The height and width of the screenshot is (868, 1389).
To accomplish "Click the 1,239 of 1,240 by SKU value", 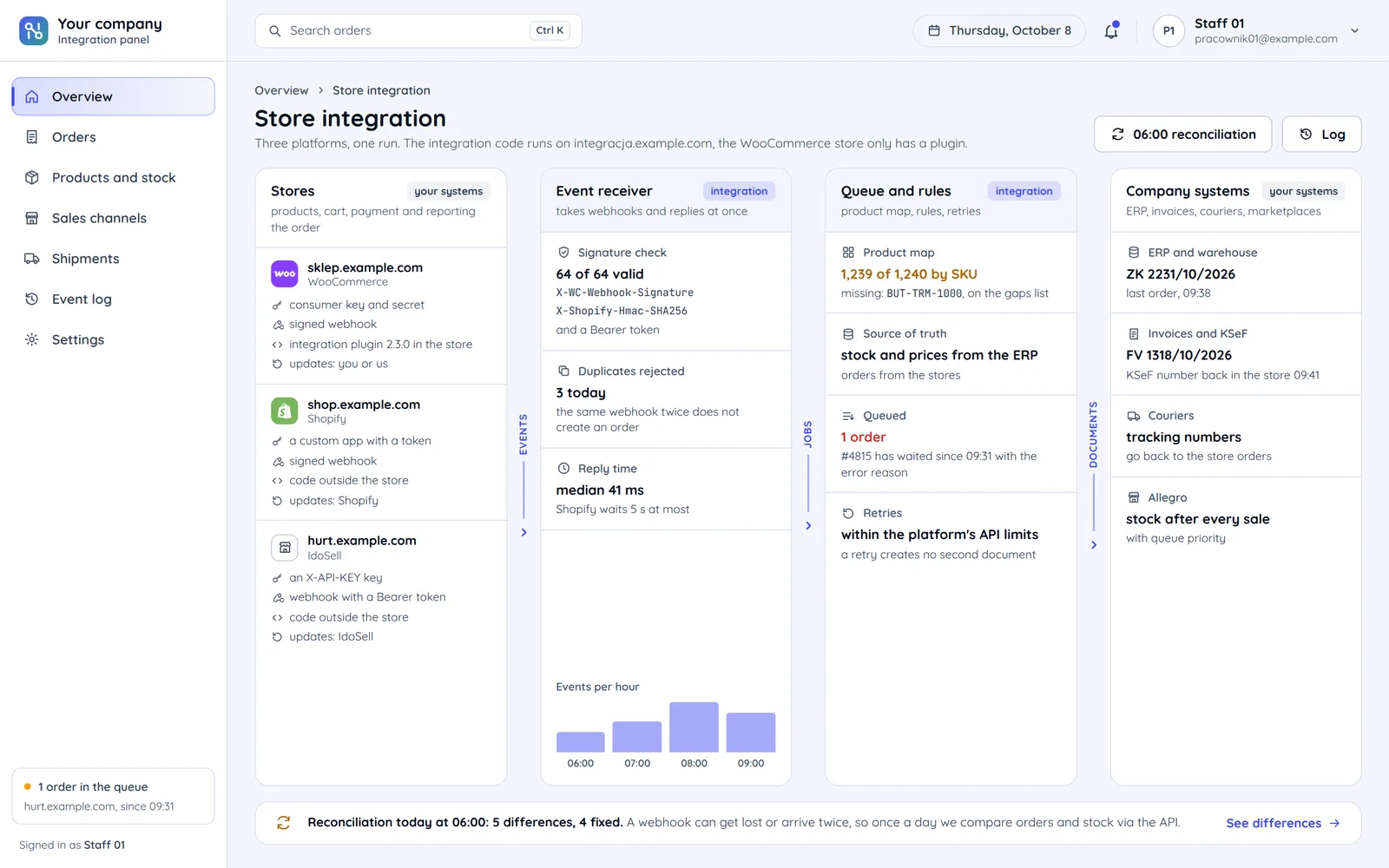I will click(x=909, y=274).
